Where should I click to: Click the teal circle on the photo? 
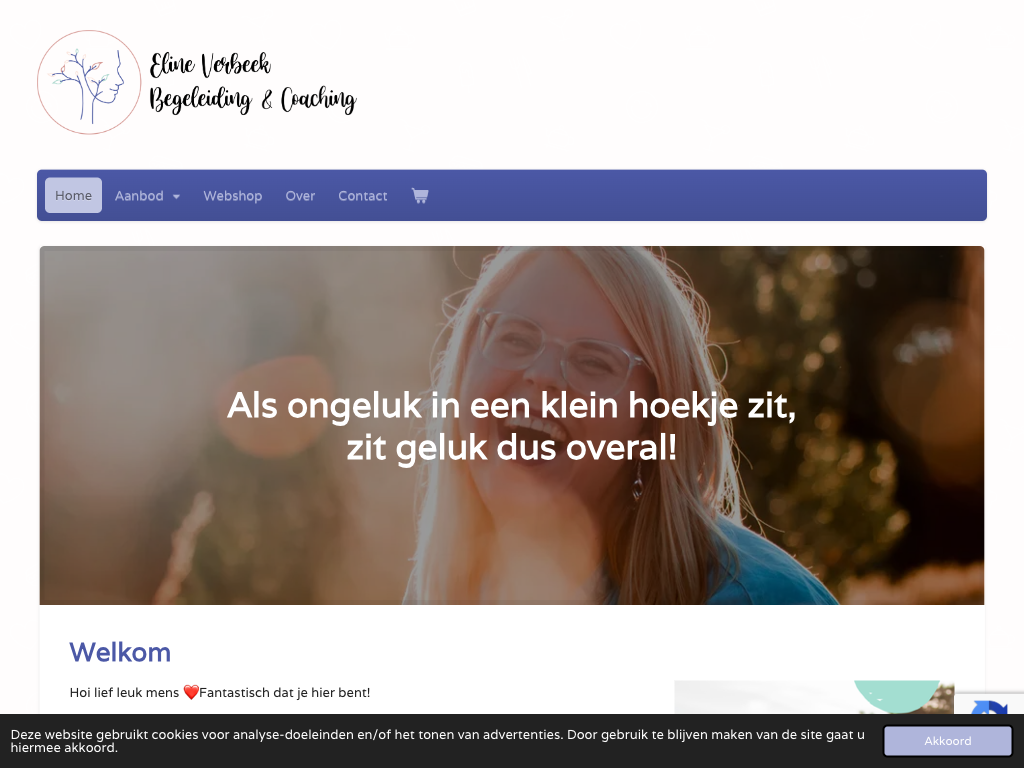pos(897,695)
